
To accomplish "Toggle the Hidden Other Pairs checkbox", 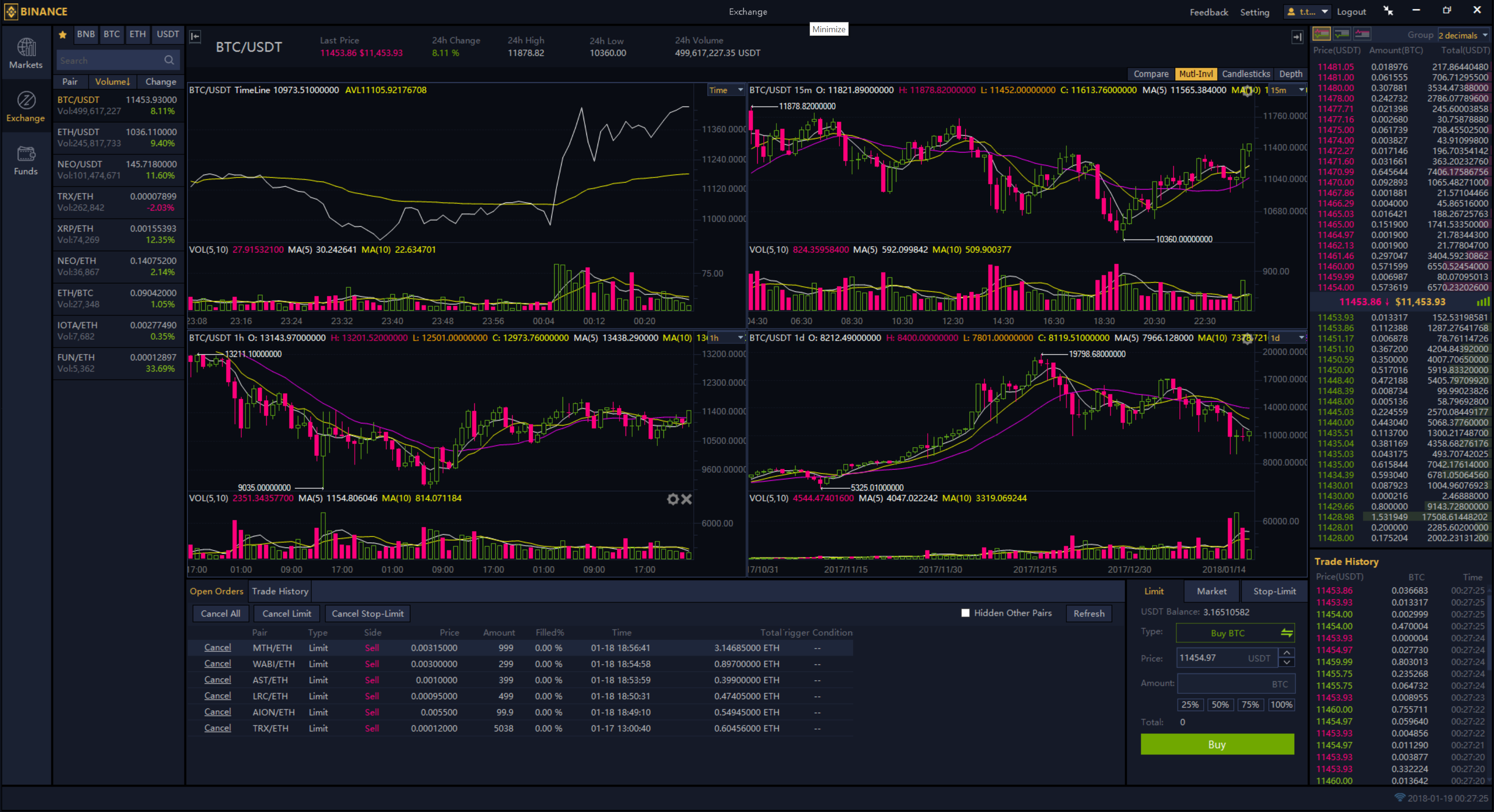I will coord(965,613).
